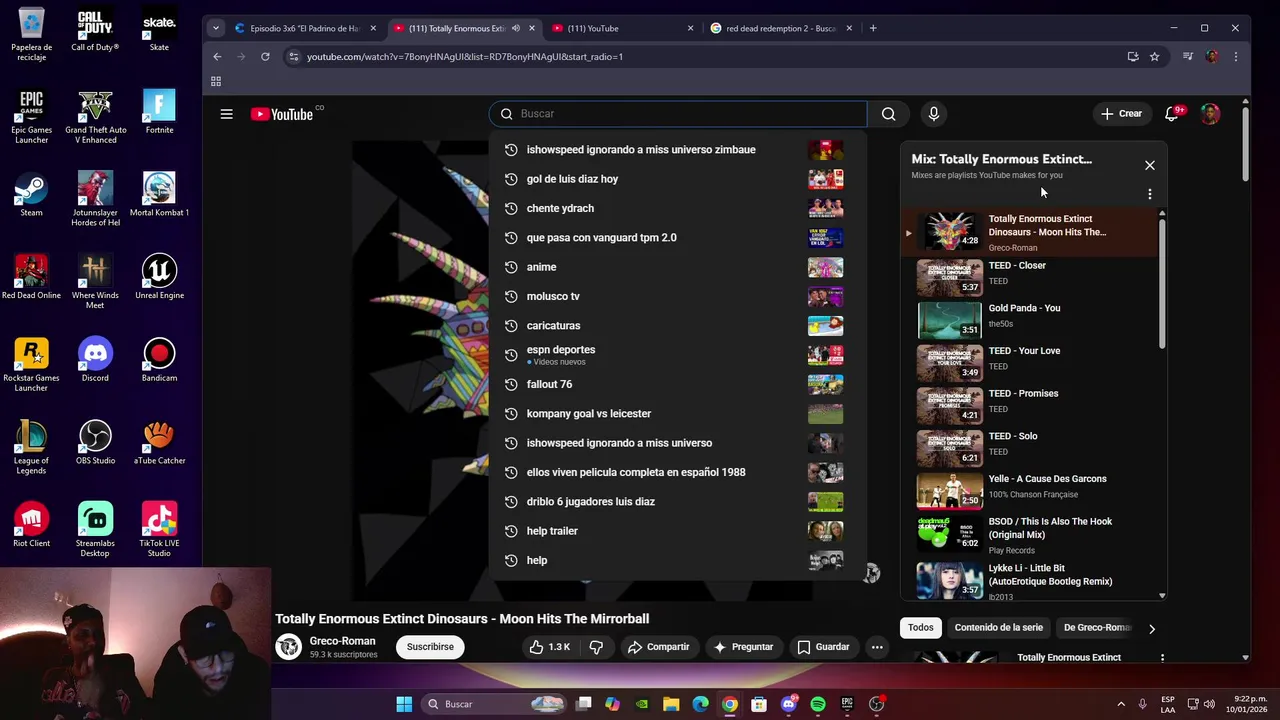Click the Windows Start button
This screenshot has height=720, width=1280.
pos(404,704)
